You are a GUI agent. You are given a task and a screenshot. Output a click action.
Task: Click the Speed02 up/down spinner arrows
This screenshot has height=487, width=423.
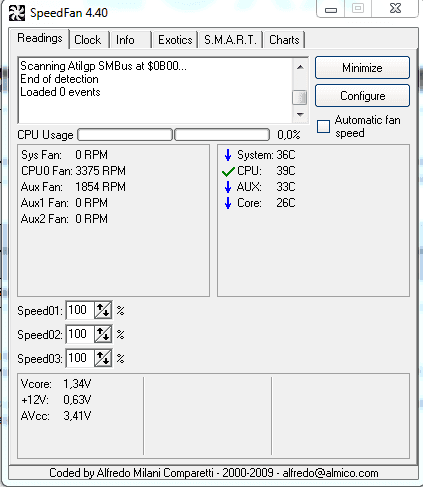tap(103, 334)
